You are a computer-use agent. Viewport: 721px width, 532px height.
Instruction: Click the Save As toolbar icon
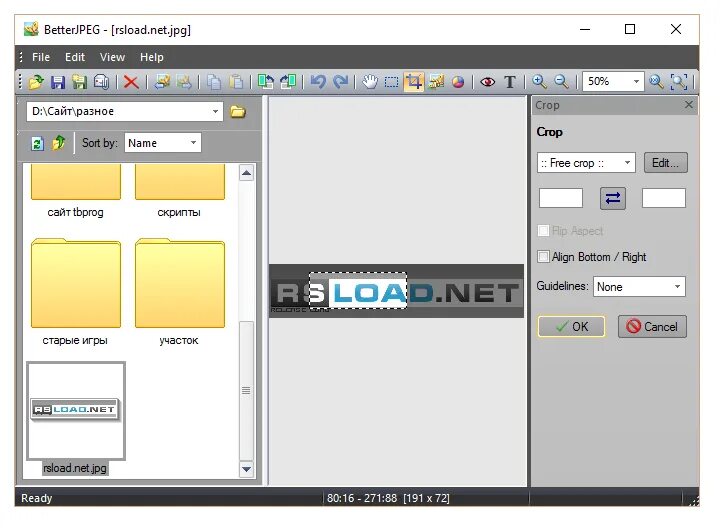point(80,82)
